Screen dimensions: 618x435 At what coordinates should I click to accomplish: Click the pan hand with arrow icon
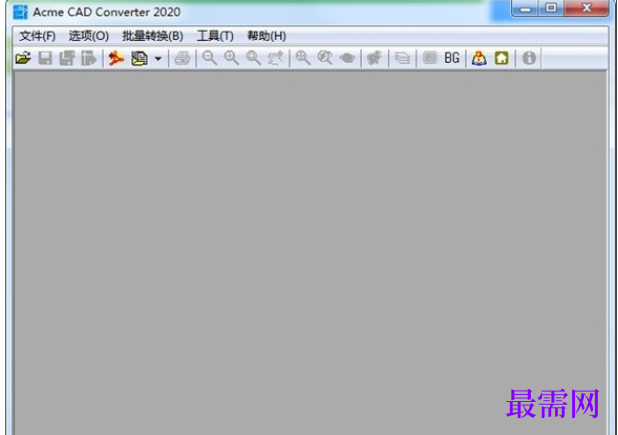[275, 58]
